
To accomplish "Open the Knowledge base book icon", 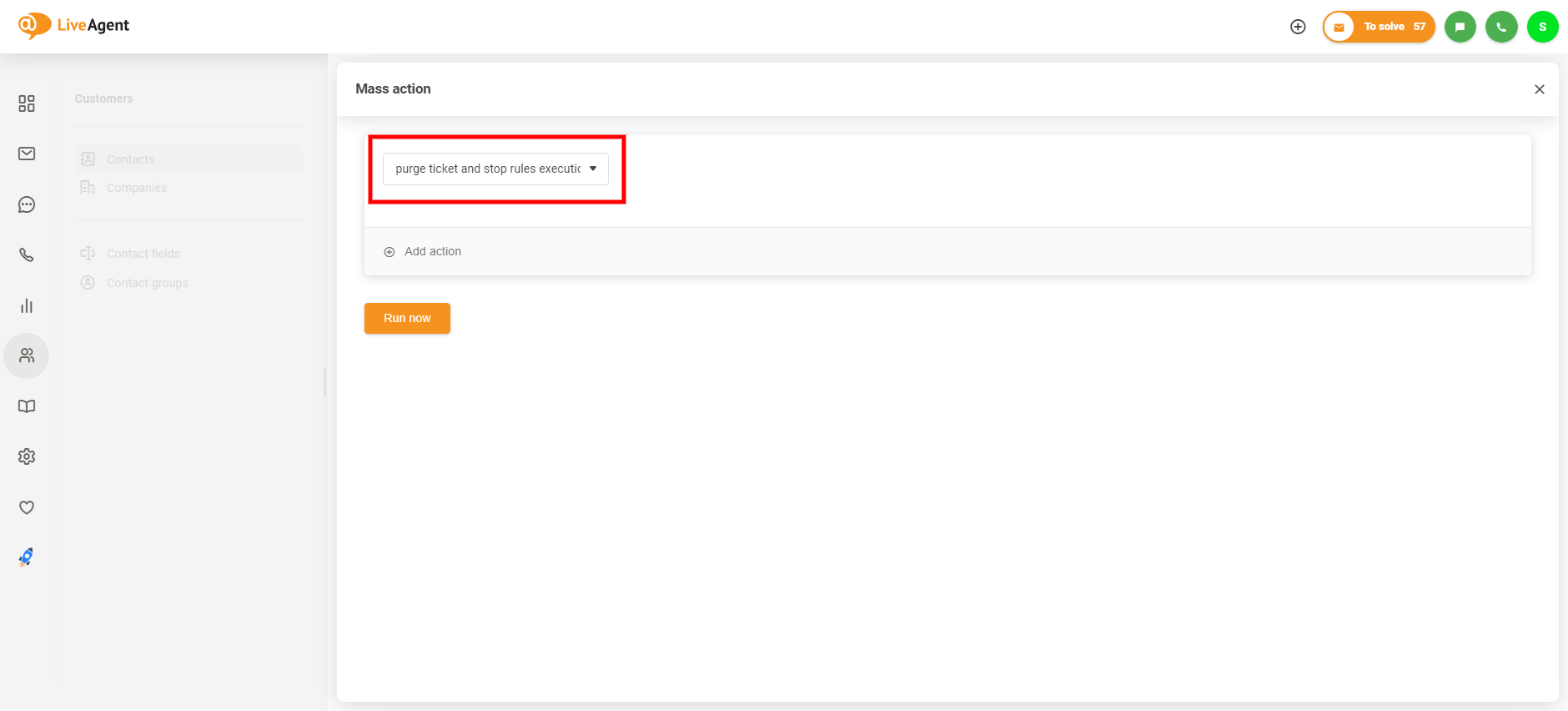I will [x=27, y=406].
